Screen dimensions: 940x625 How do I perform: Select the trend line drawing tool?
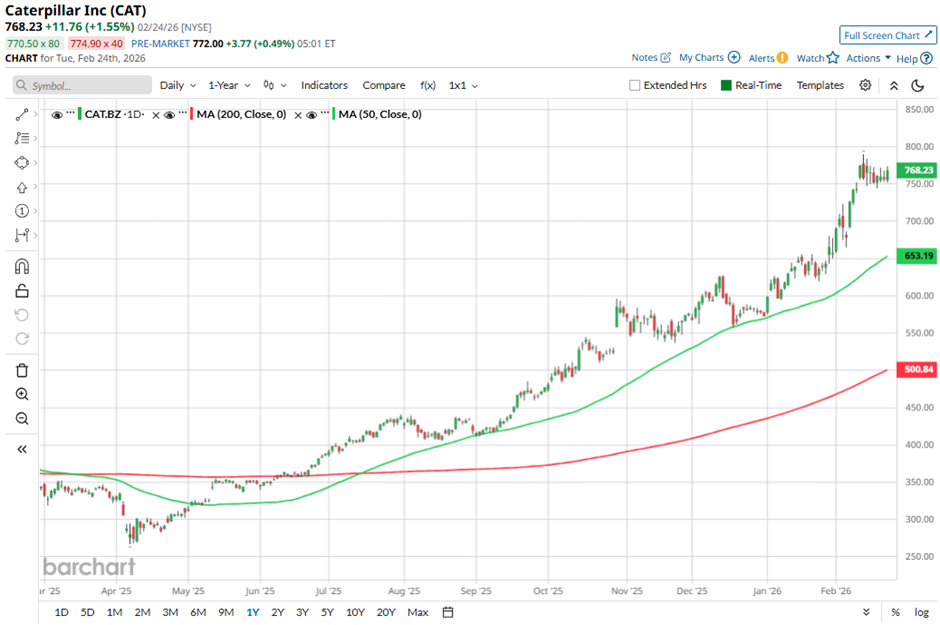(x=21, y=115)
